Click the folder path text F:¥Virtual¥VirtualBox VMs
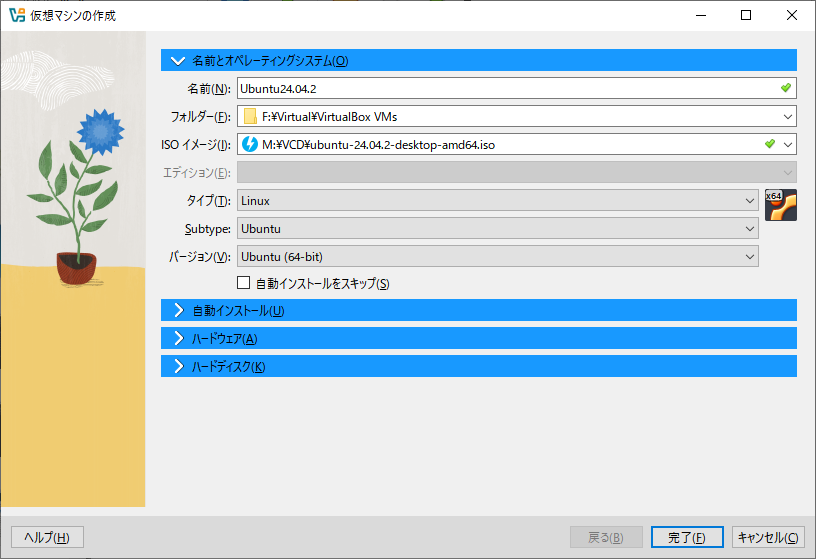The width and height of the screenshot is (816, 559). tap(329, 117)
